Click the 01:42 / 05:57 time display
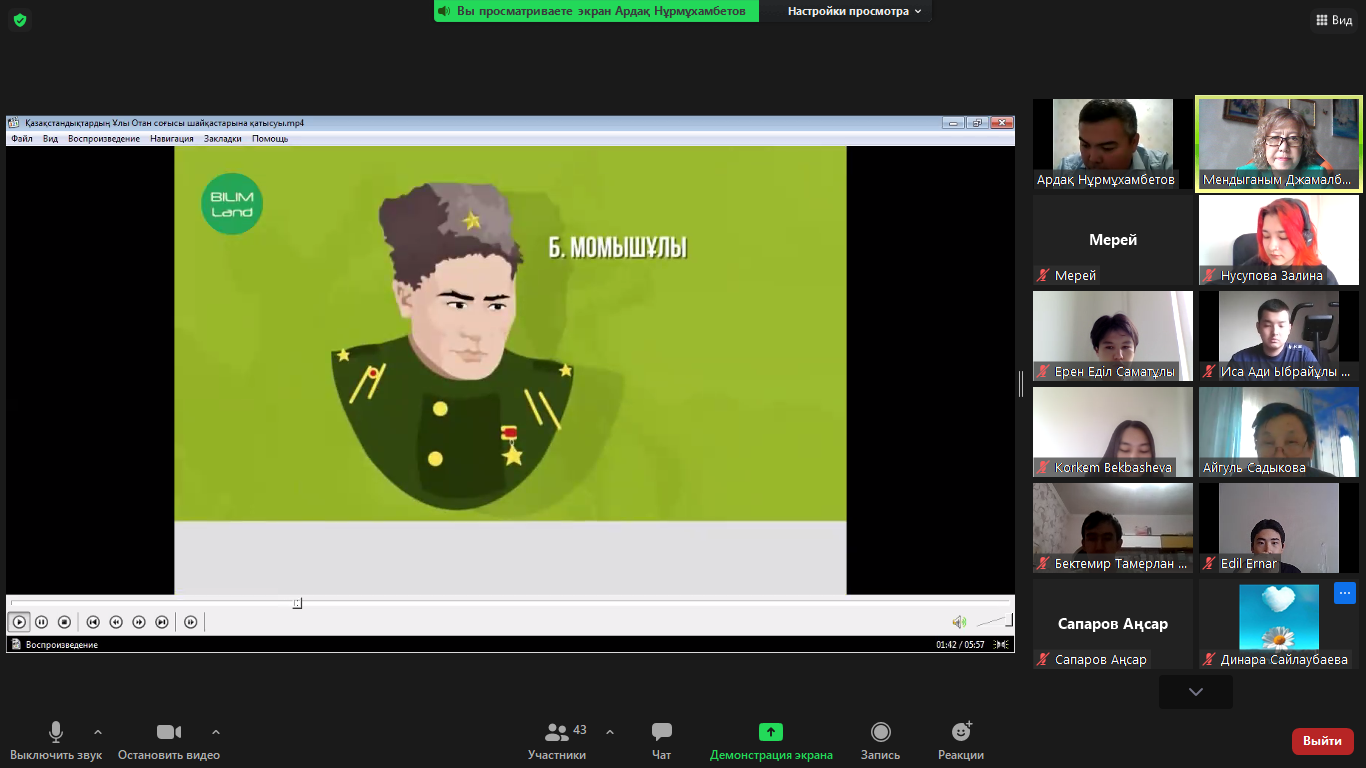The height and width of the screenshot is (768, 1366). pyautogui.click(x=960, y=645)
